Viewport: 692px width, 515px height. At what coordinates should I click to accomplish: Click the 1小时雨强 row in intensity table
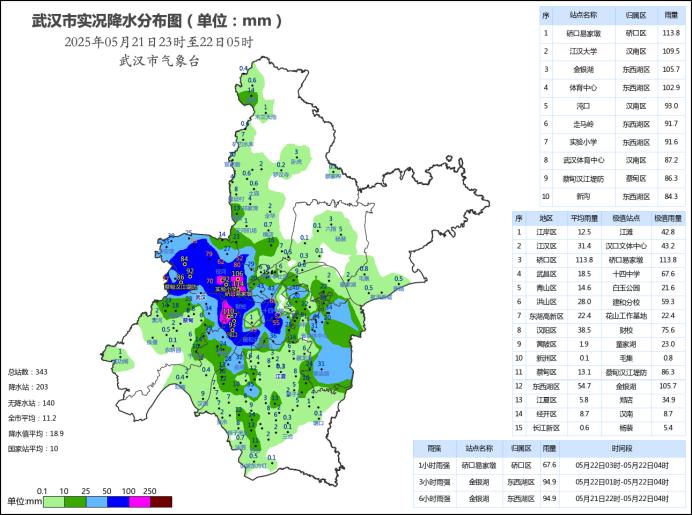click(x=550, y=465)
